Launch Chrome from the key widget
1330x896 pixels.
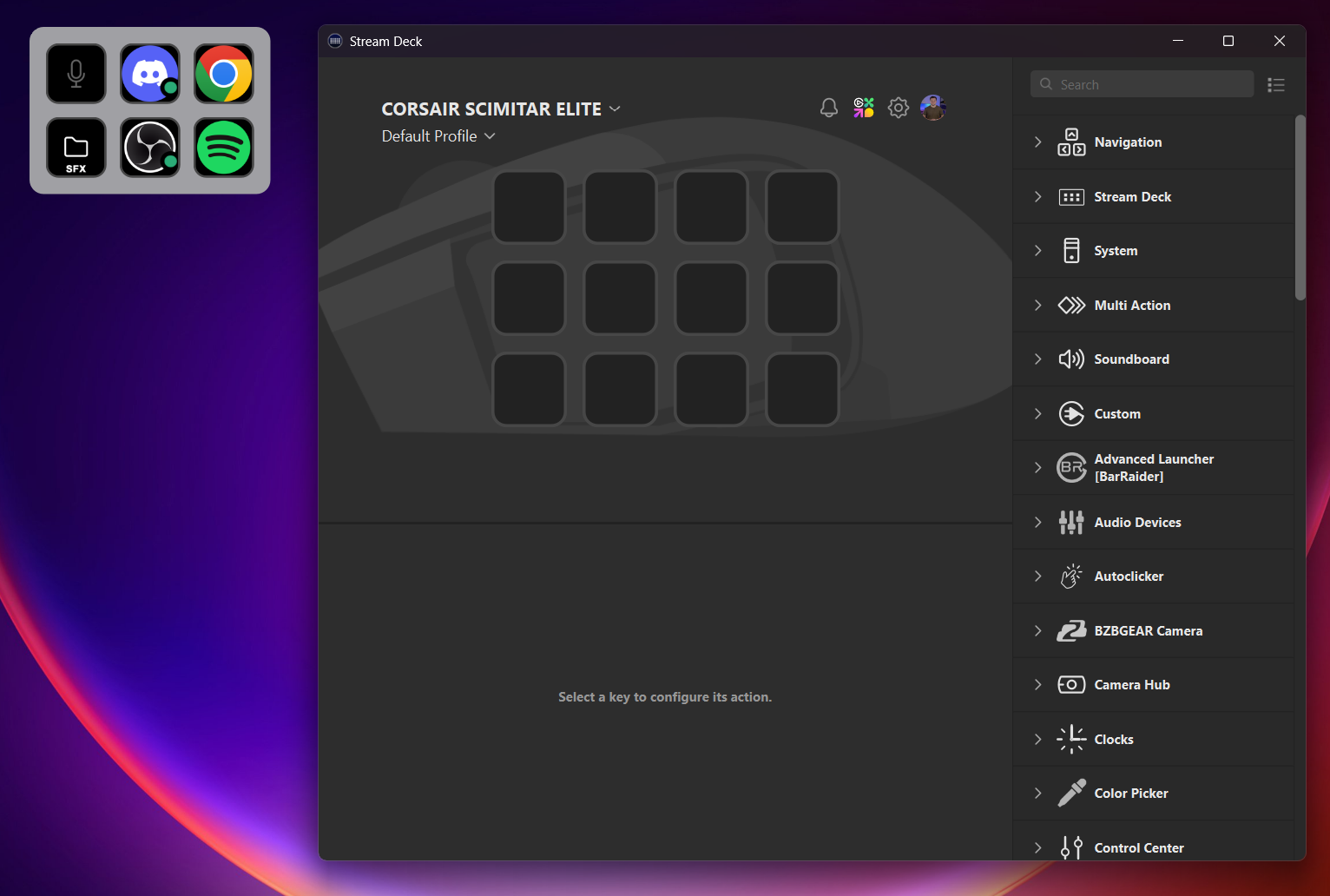pos(224,74)
